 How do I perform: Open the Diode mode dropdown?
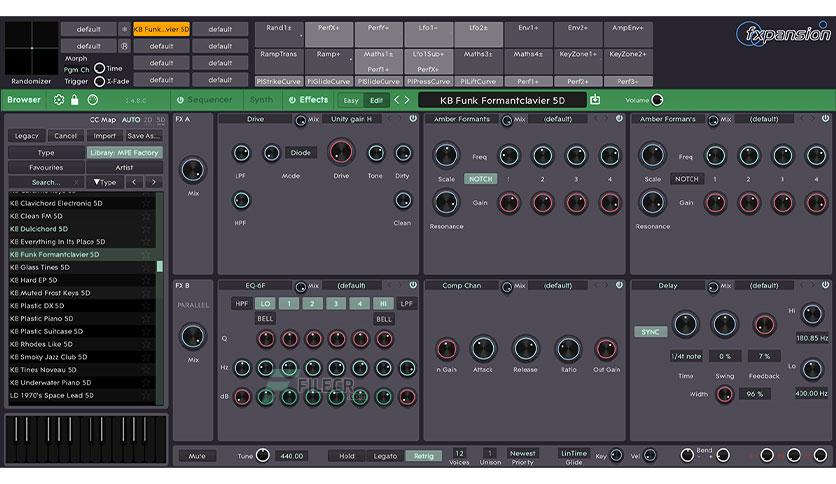[x=300, y=152]
